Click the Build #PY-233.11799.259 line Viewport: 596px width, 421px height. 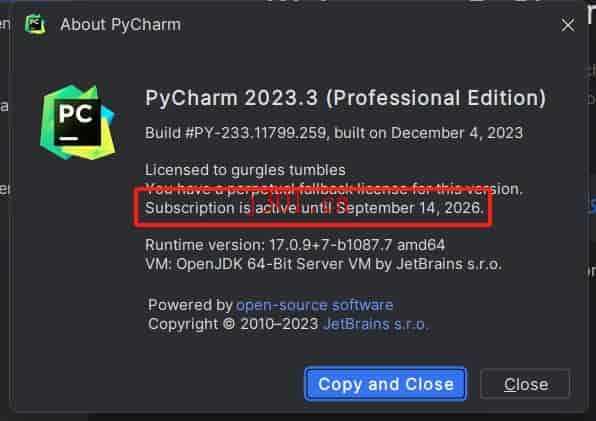(x=334, y=133)
